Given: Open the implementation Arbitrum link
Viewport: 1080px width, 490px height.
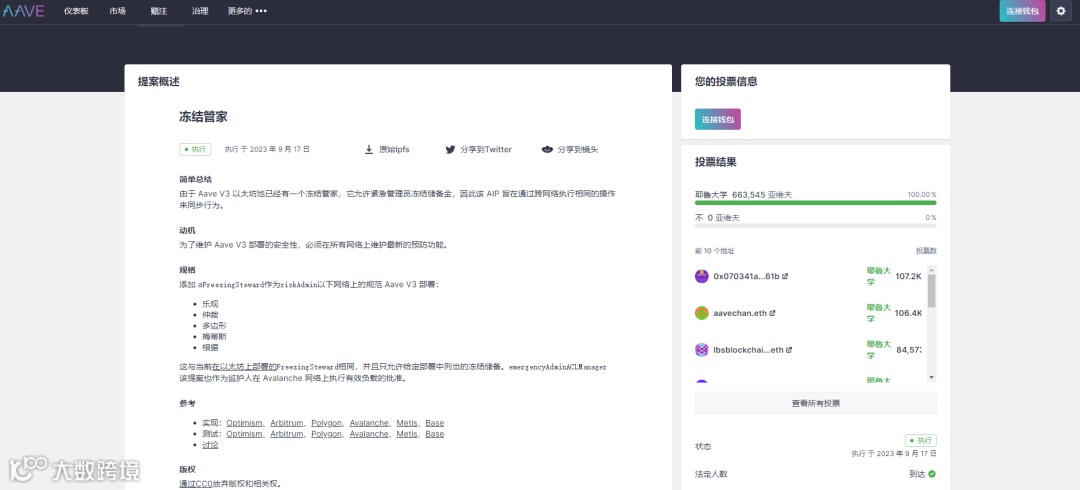Looking at the screenshot, I should tap(287, 423).
